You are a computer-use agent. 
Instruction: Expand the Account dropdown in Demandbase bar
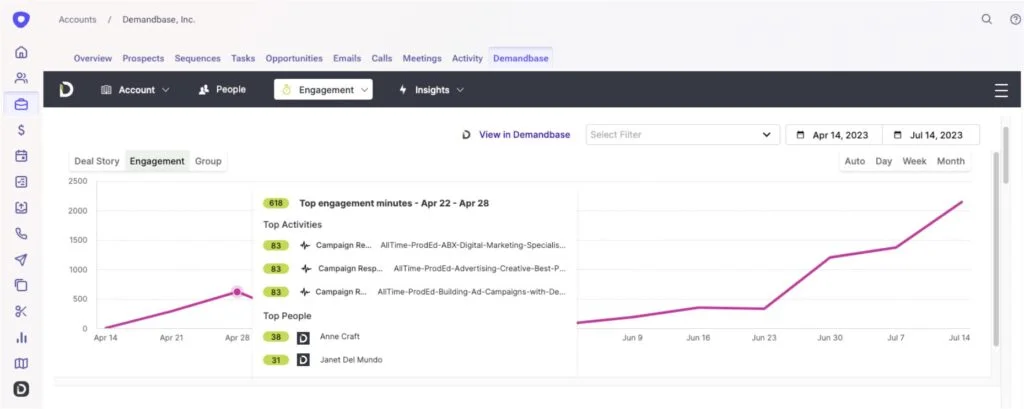[x=135, y=90]
